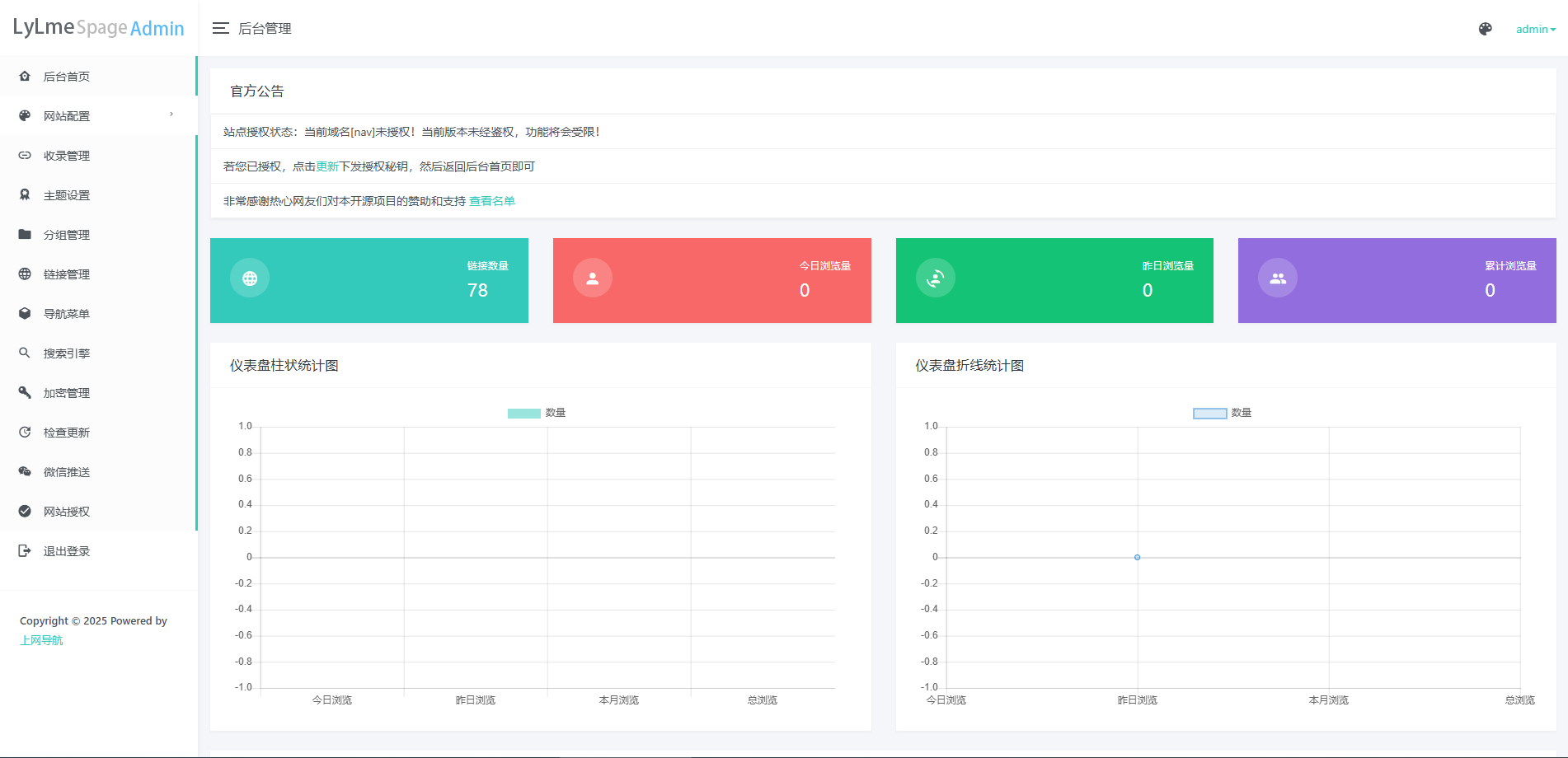Open the theme palette picker
The image size is (1568, 758).
tap(1485, 28)
